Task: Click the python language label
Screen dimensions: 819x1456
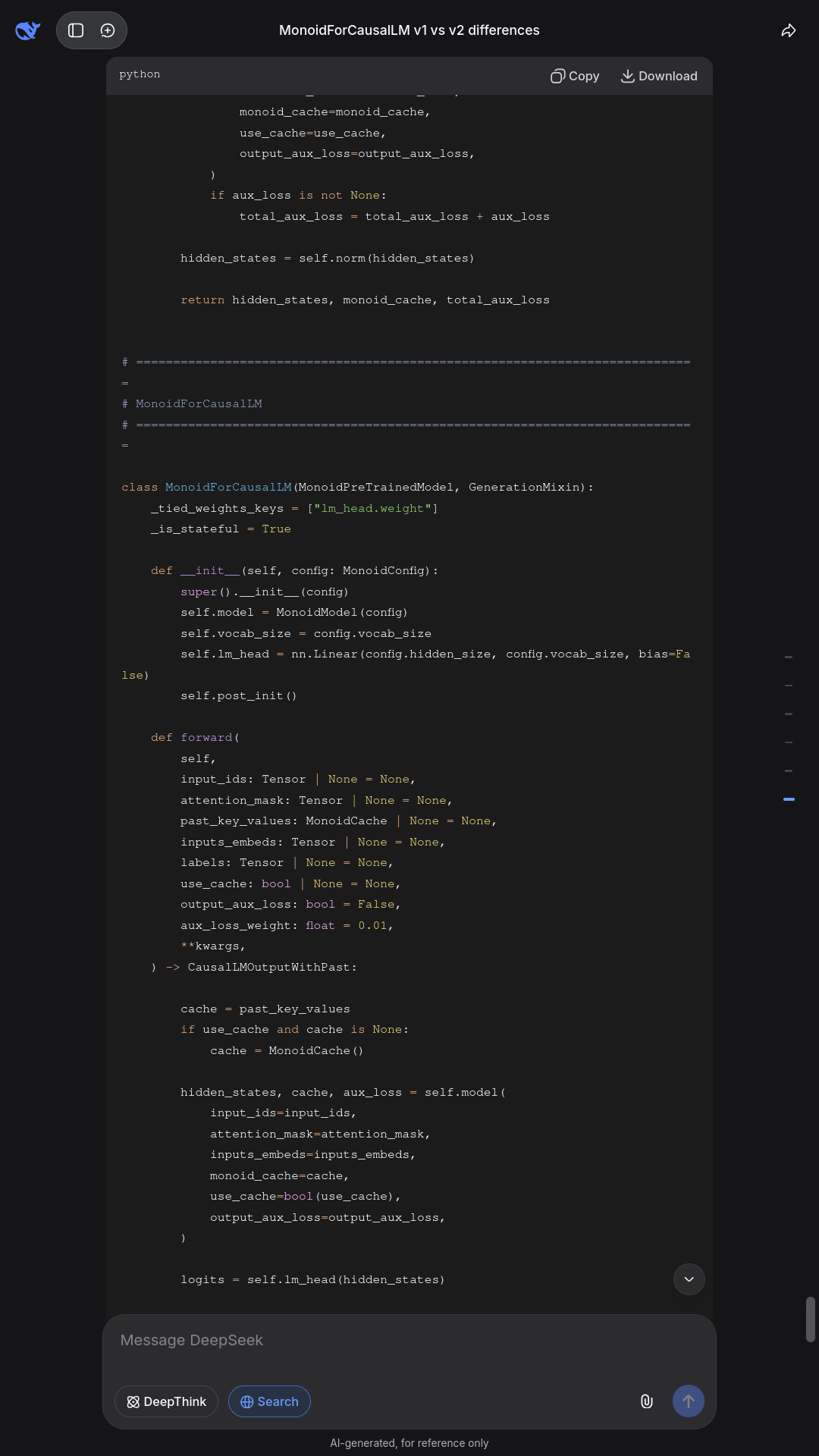Action: (x=140, y=74)
